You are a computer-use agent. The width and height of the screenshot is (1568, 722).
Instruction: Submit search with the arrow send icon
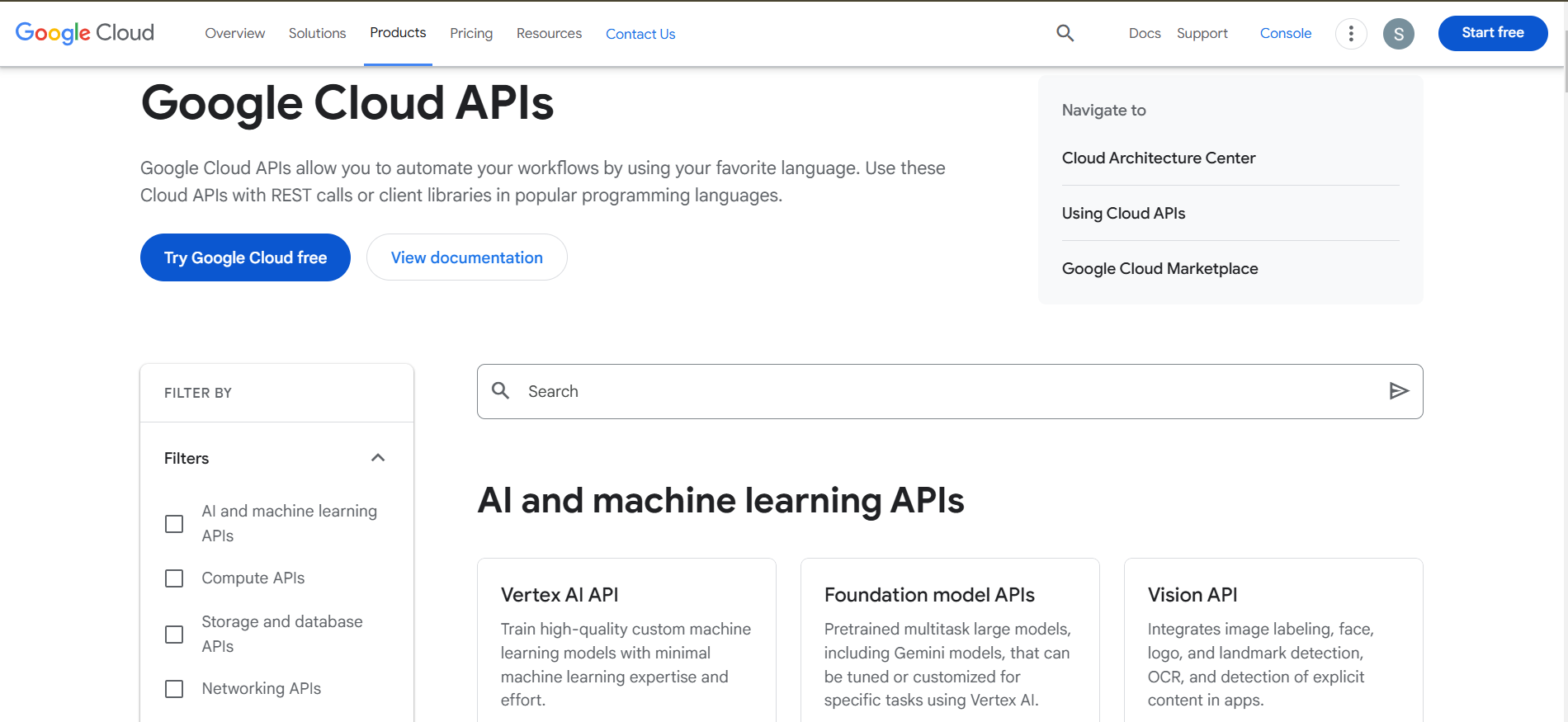coord(1399,391)
